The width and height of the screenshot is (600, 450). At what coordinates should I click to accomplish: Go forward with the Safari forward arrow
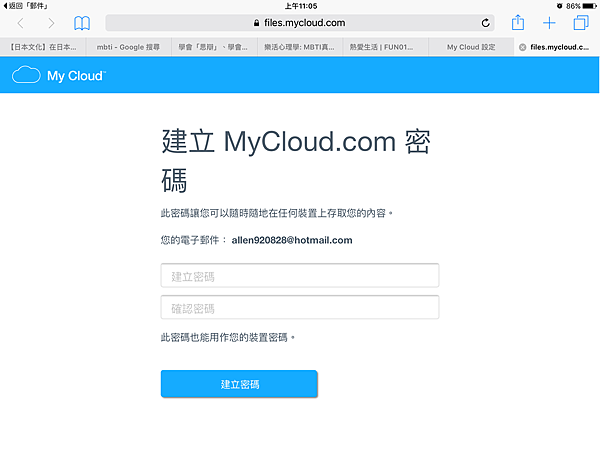click(x=51, y=23)
